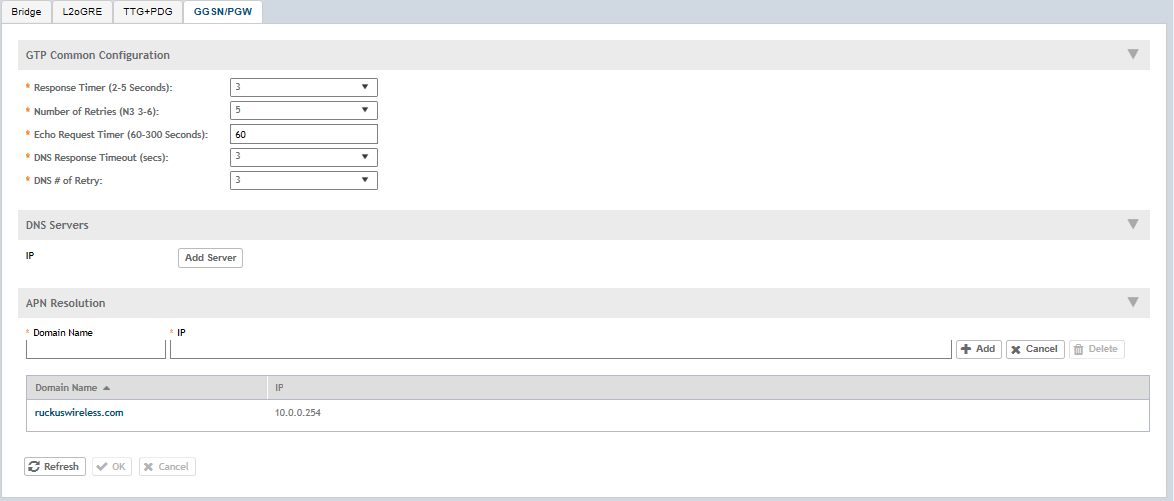Viewport: 1174px width, 501px height.
Task: Click the Refresh button
Action: point(54,467)
